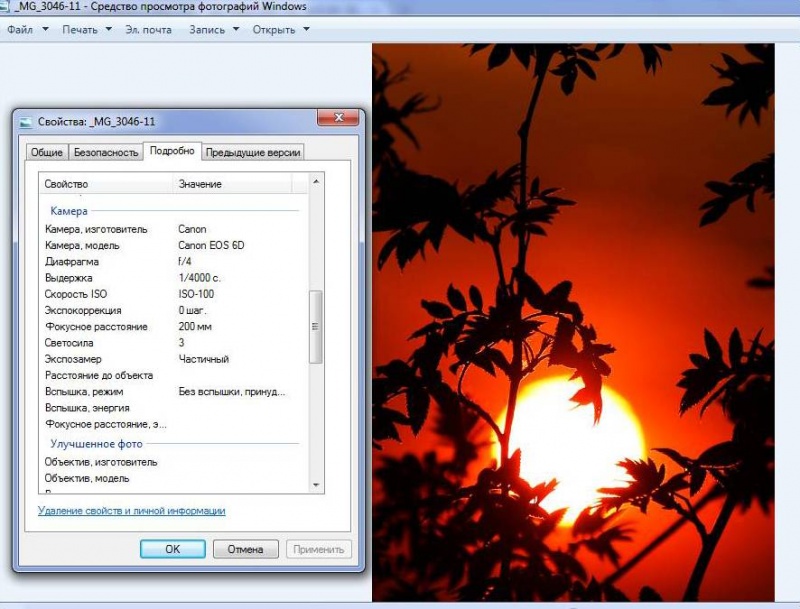Open the Запись dropdown
This screenshot has height=609, width=800.
click(214, 29)
